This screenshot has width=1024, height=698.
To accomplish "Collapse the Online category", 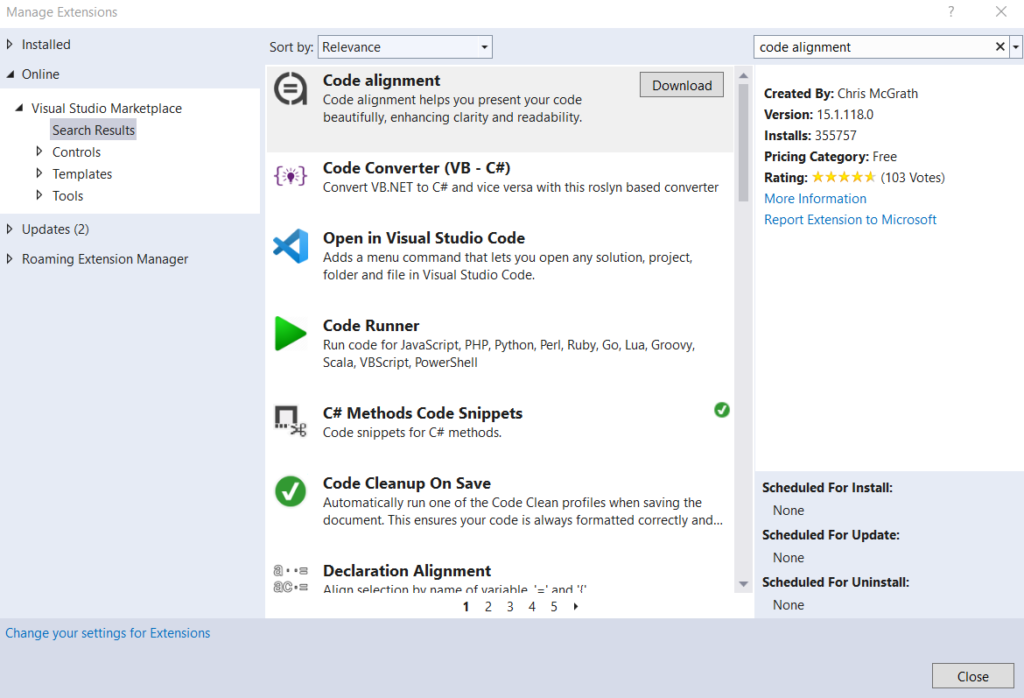I will point(10,74).
